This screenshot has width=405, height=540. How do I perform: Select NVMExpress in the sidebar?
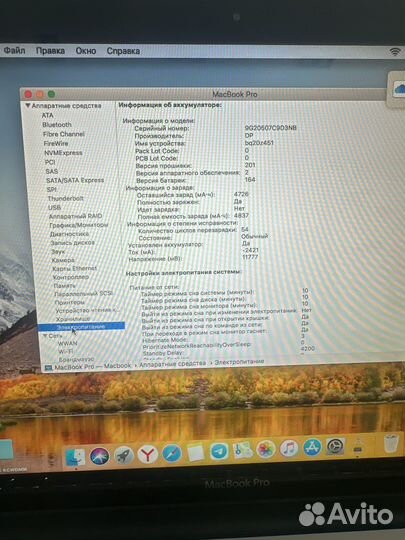pyautogui.click(x=63, y=153)
